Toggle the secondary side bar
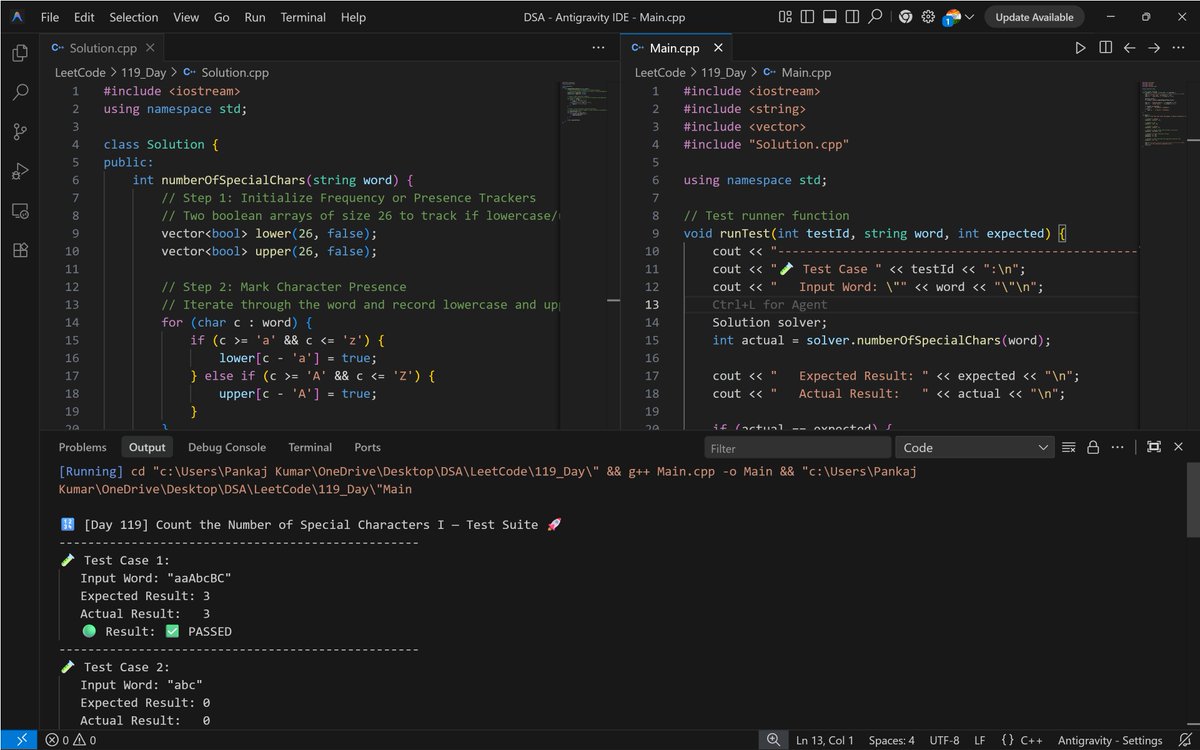This screenshot has width=1200, height=750. 852,17
